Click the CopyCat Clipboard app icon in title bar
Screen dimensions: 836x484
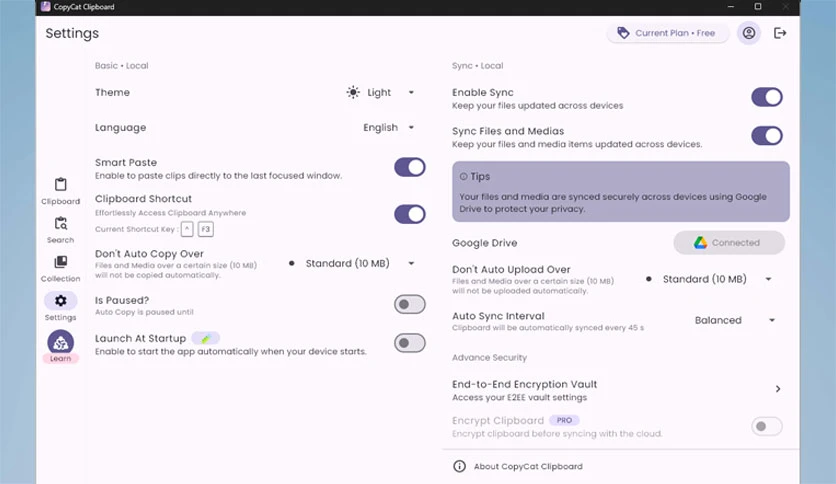[x=46, y=6]
